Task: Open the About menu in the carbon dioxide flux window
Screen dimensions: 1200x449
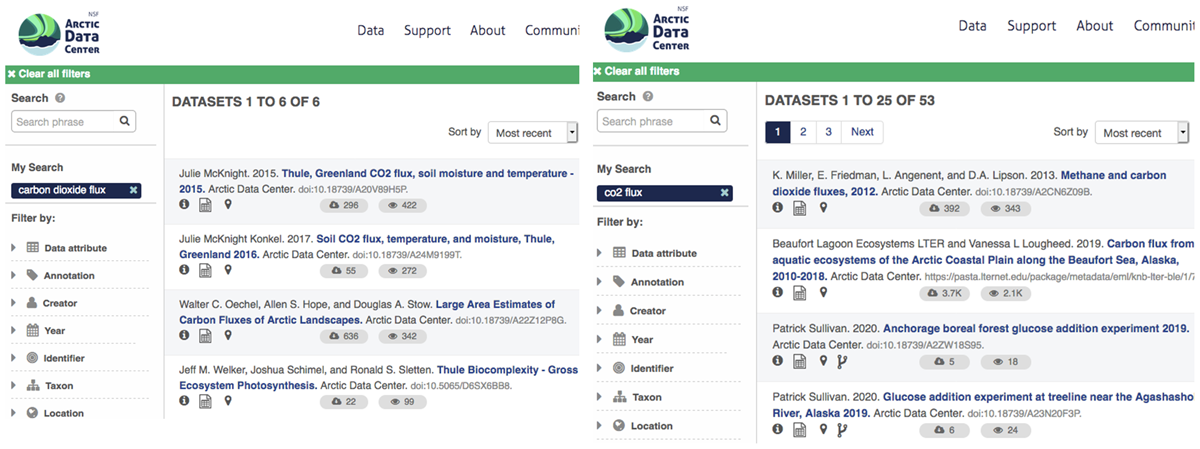Action: click(x=487, y=30)
